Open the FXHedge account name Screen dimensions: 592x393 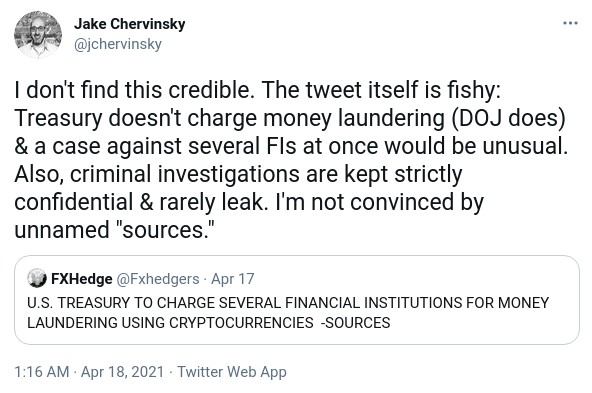tap(82, 279)
